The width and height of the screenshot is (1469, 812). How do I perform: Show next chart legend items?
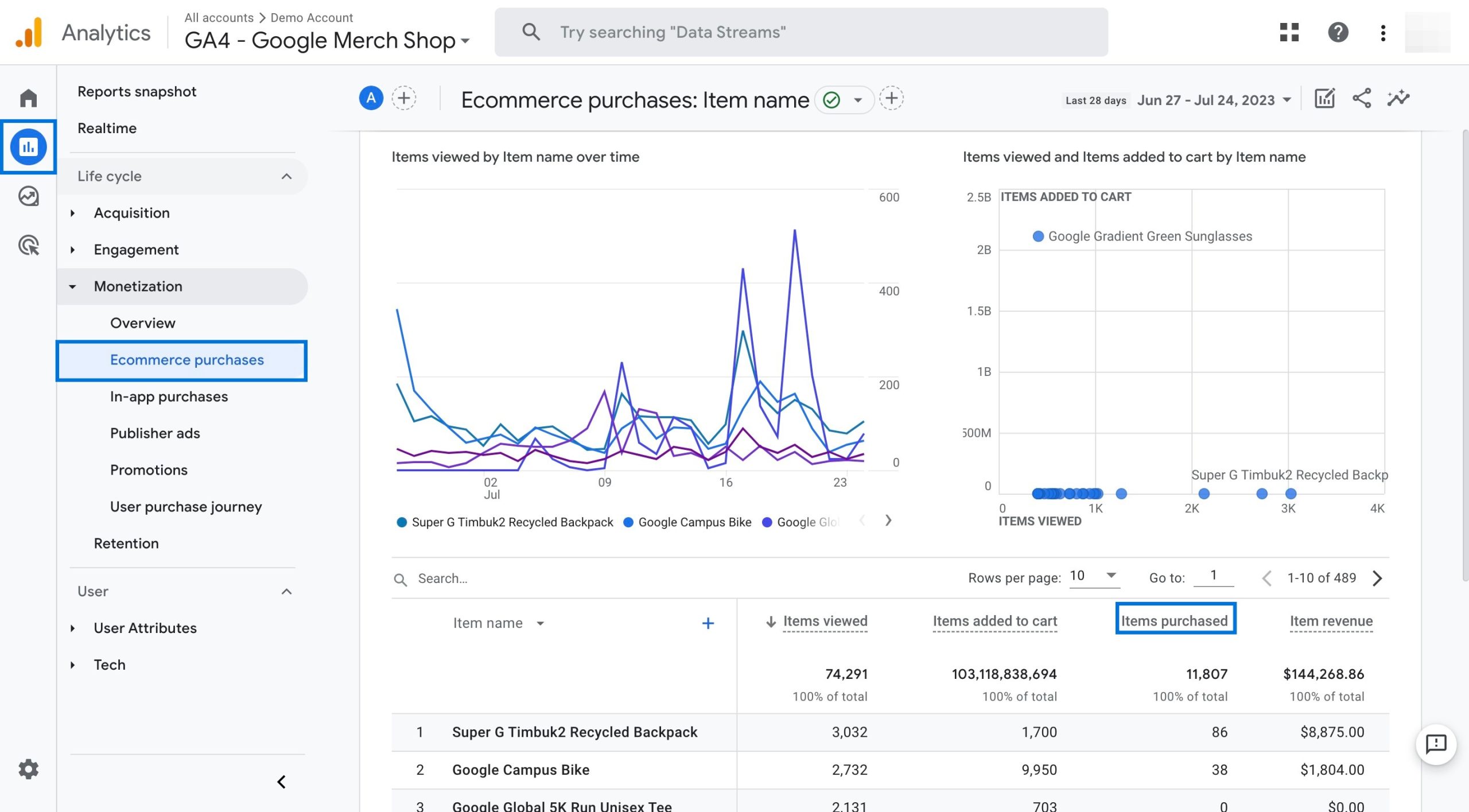(888, 520)
